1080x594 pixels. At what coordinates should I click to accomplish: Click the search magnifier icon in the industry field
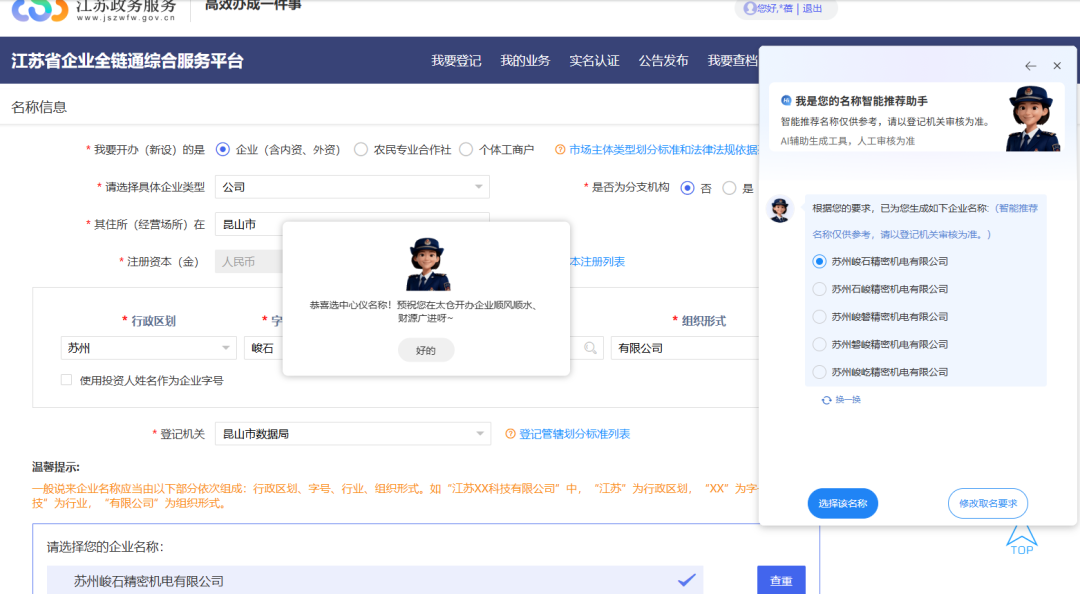click(592, 348)
